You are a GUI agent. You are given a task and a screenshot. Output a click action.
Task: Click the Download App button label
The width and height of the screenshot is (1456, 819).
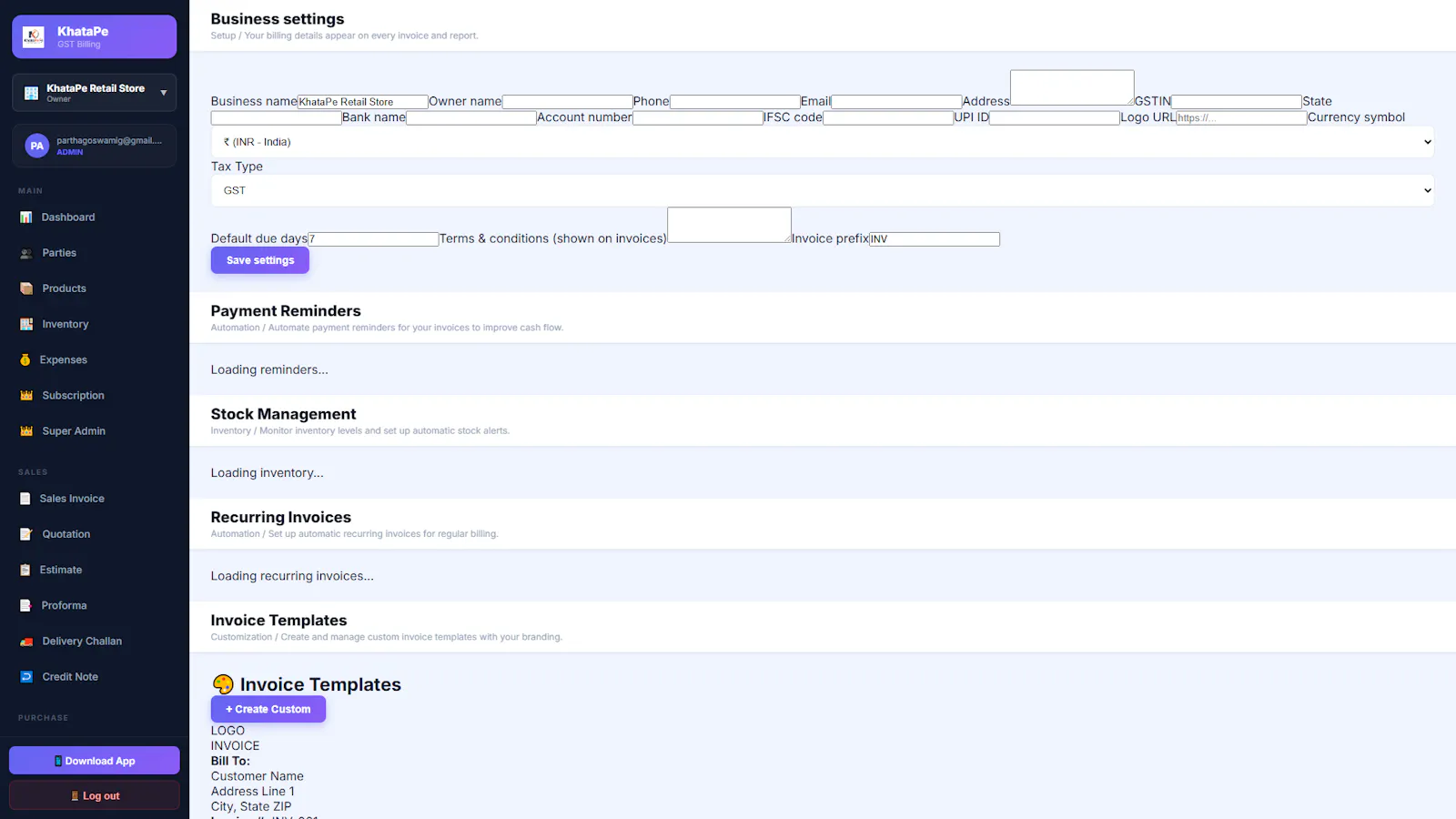click(100, 761)
